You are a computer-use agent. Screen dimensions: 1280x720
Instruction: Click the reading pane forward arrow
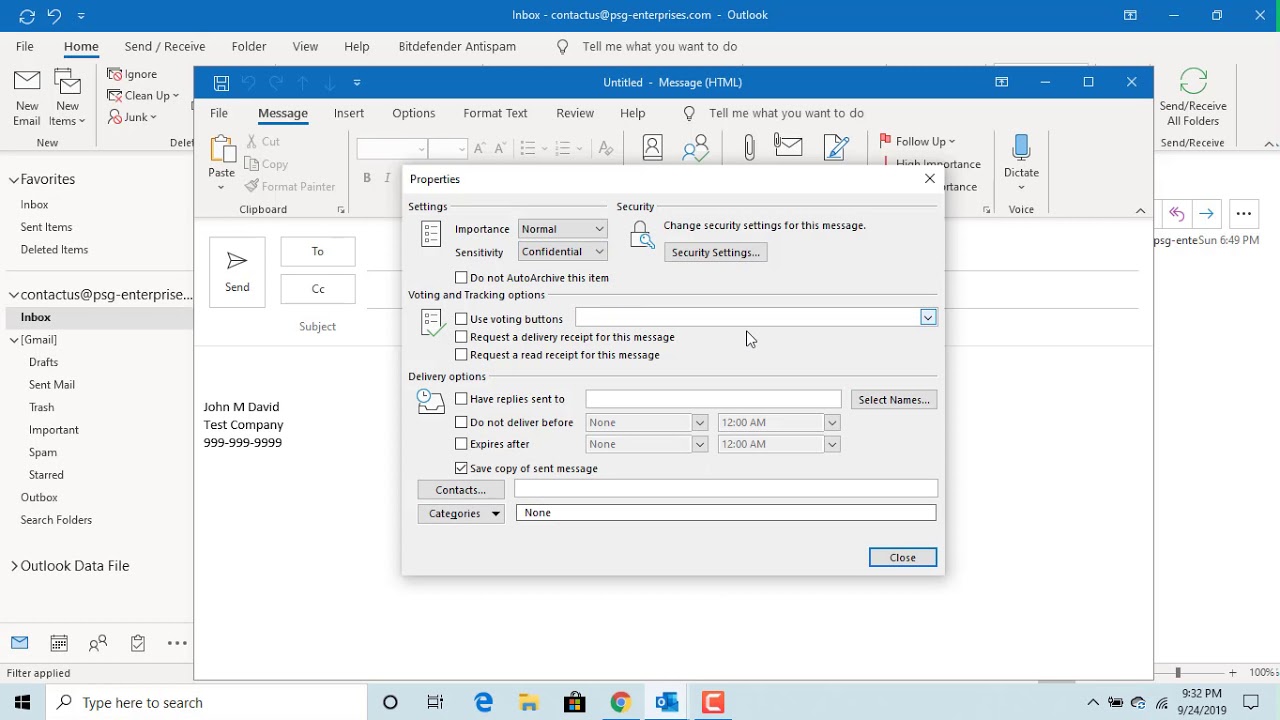point(1206,213)
